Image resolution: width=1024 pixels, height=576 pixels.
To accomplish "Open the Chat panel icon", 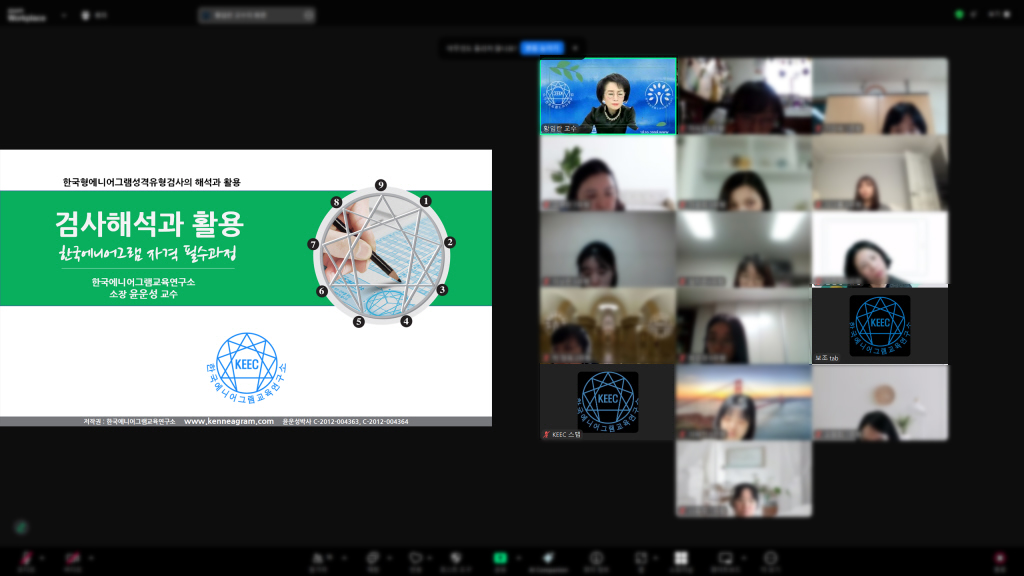I will click(372, 560).
